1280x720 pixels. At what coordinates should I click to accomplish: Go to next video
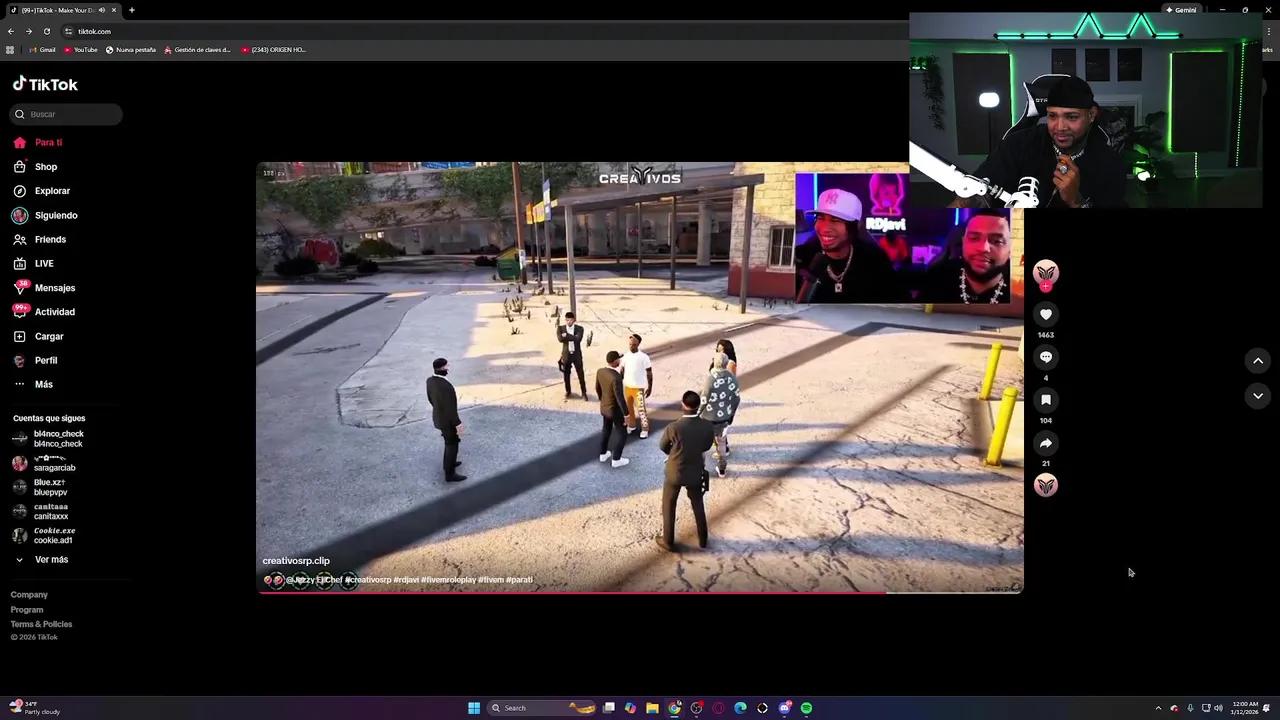tap(1258, 396)
